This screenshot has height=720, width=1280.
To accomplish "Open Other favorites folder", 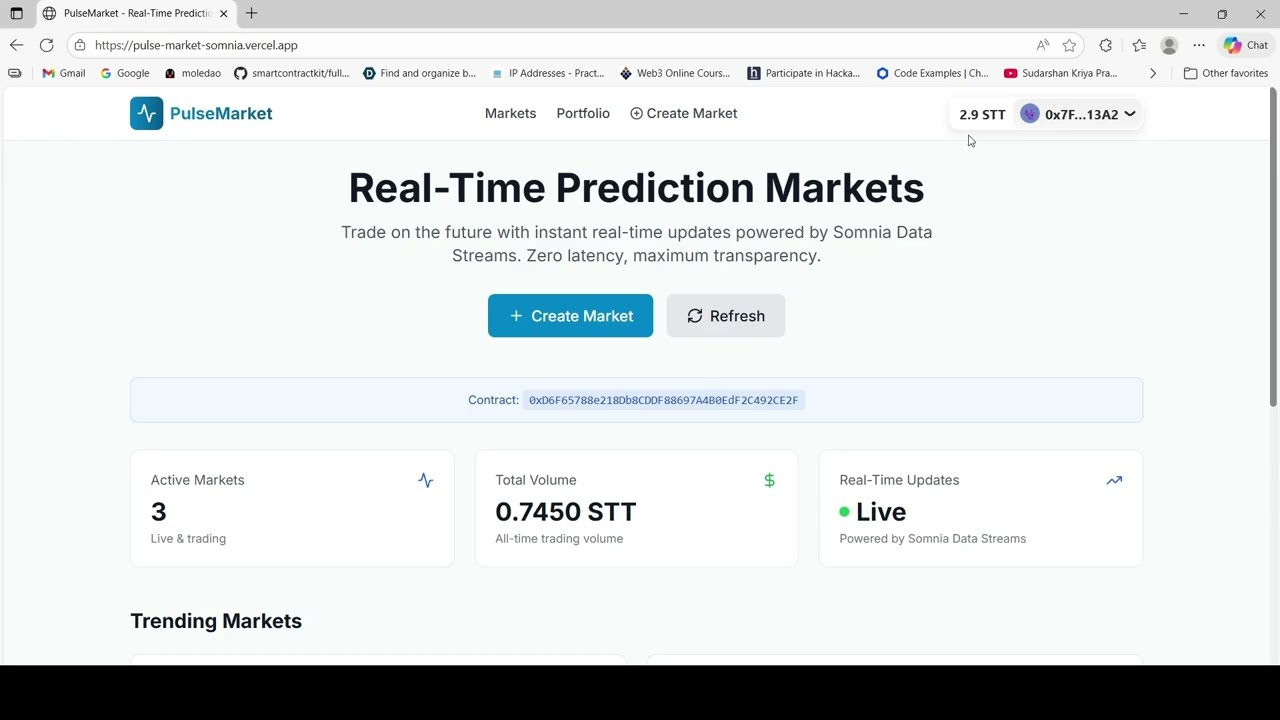I will tap(1225, 73).
